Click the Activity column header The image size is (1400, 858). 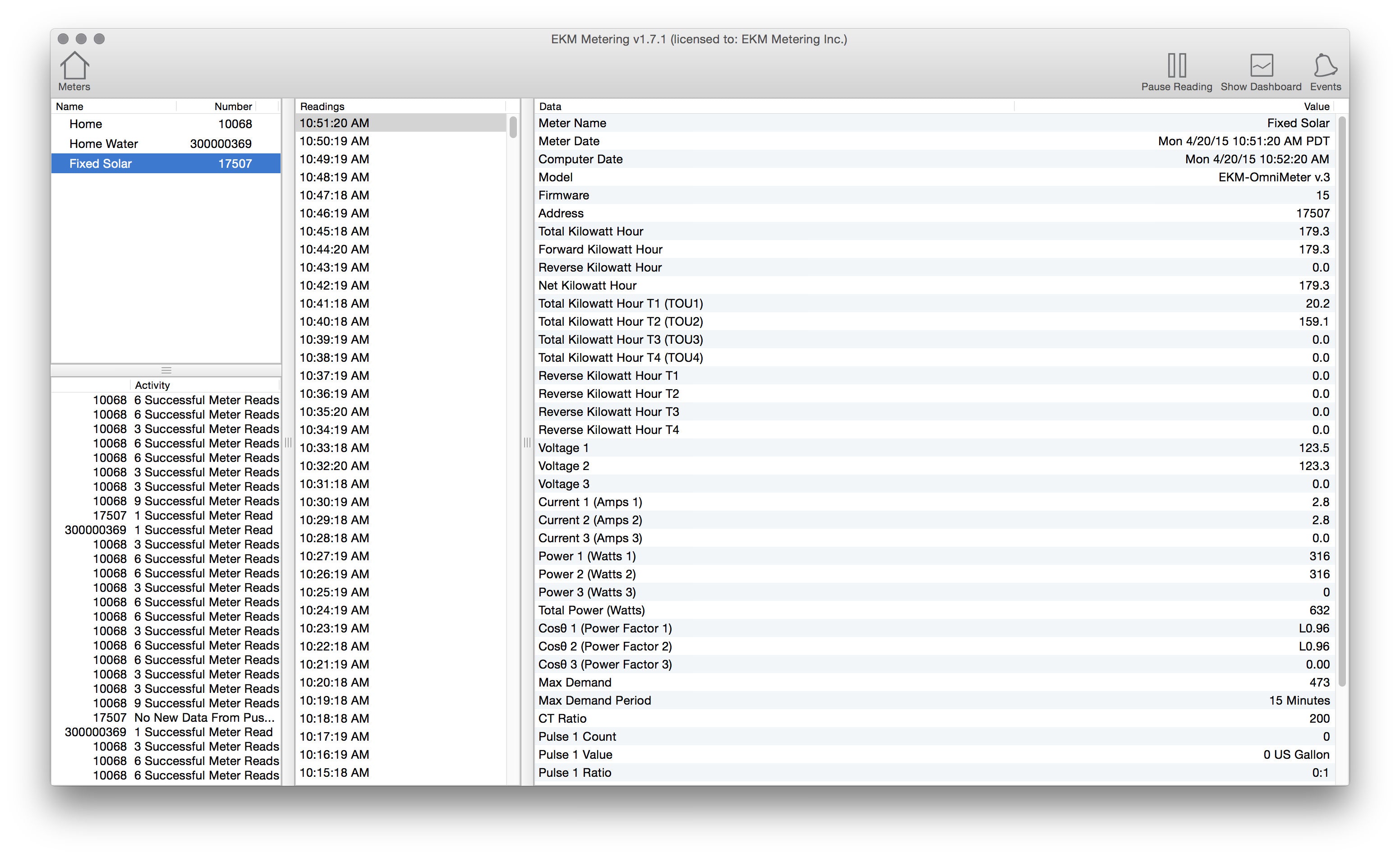[x=152, y=385]
